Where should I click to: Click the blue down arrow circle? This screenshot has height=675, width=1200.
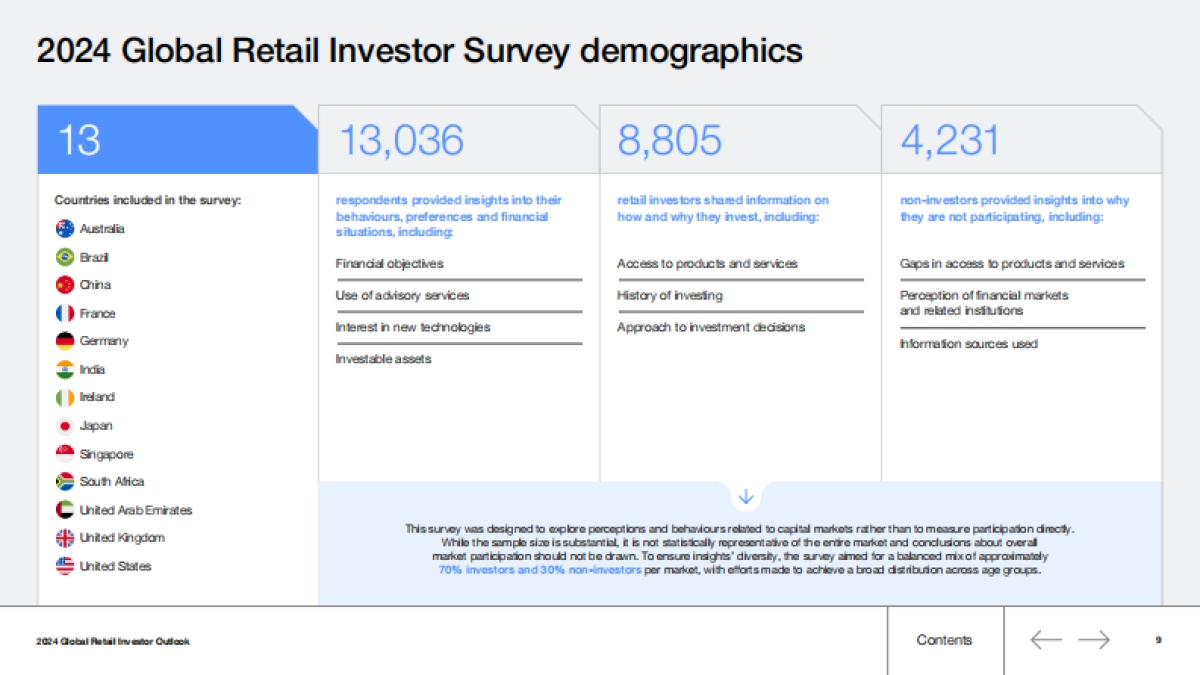pos(745,496)
